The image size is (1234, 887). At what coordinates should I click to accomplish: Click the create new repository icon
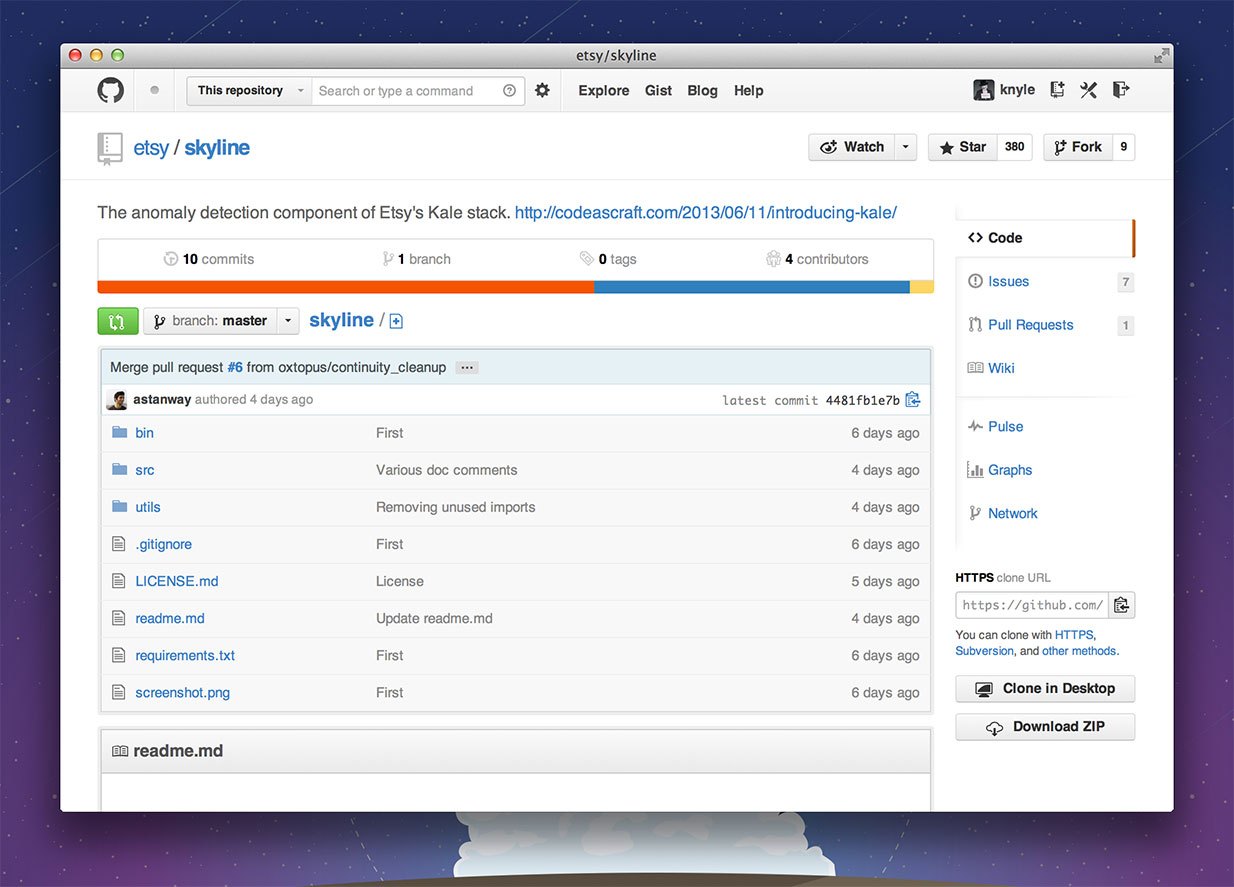pos(1057,90)
